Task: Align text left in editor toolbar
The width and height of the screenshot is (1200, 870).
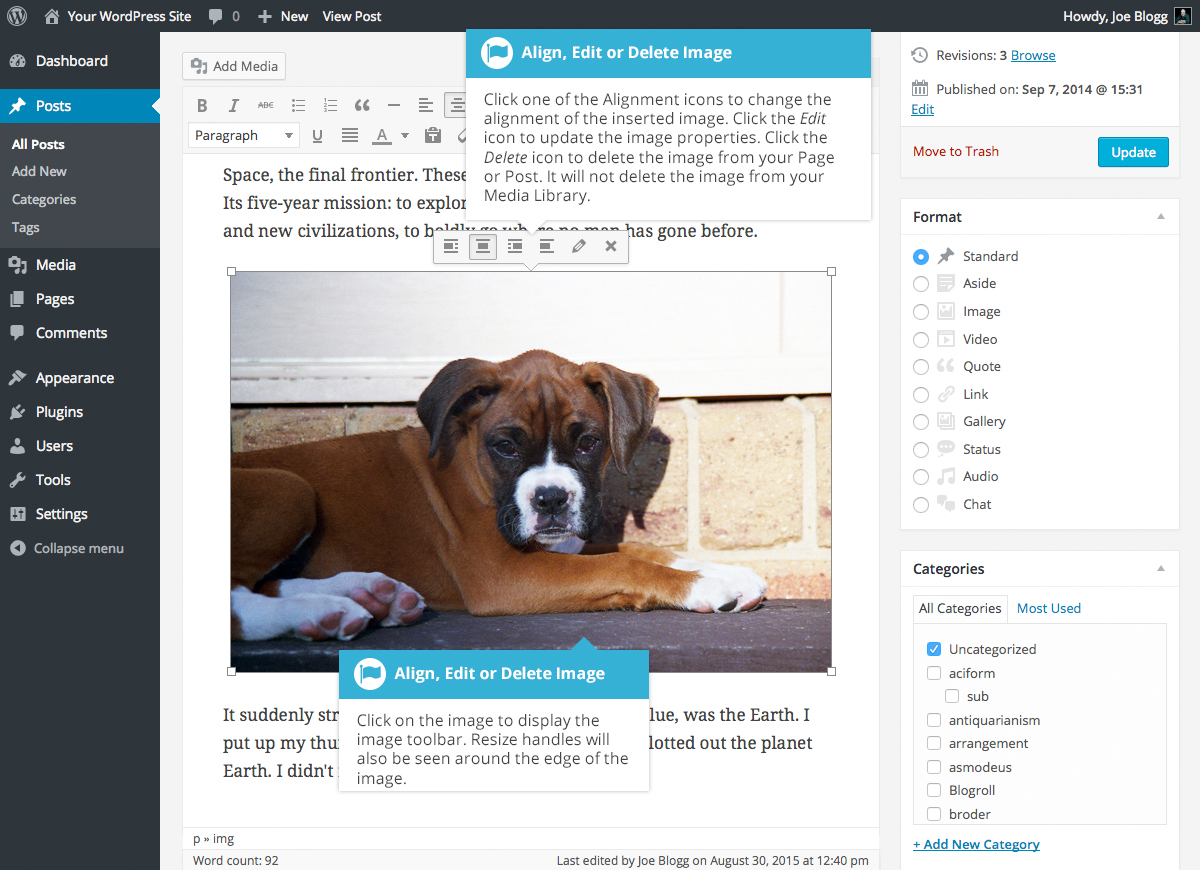Action: click(426, 105)
